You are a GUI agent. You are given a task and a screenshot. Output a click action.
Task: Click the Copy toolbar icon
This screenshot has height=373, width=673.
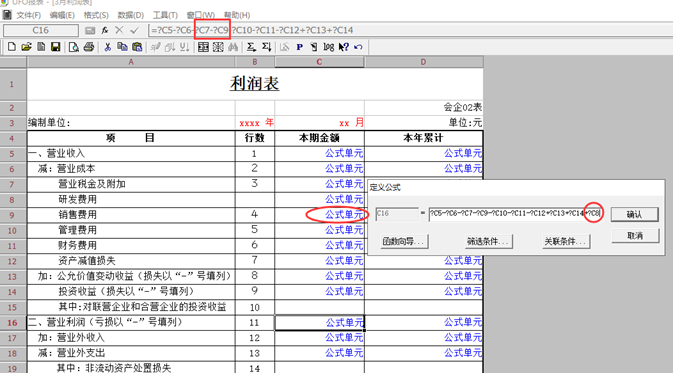(122, 47)
